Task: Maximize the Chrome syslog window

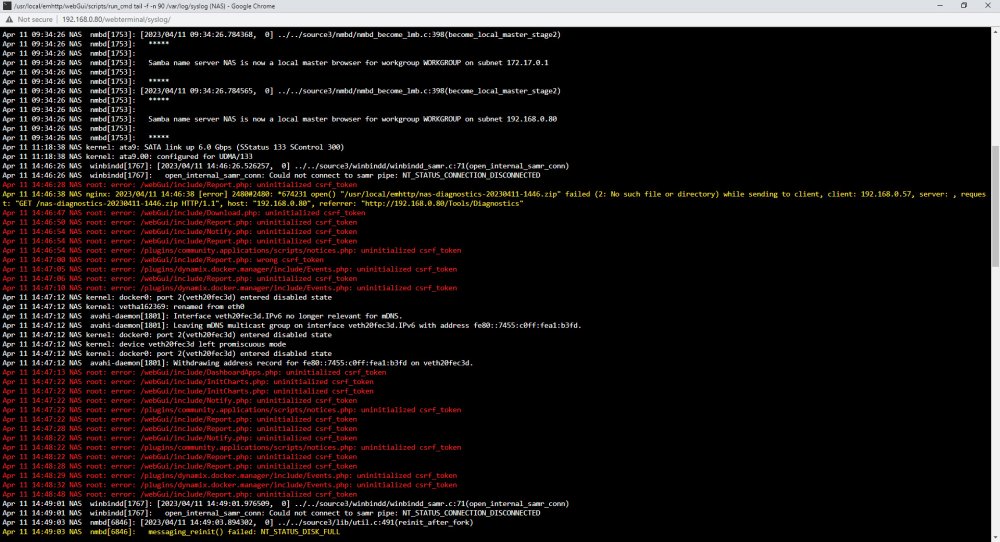Action: 964,6
